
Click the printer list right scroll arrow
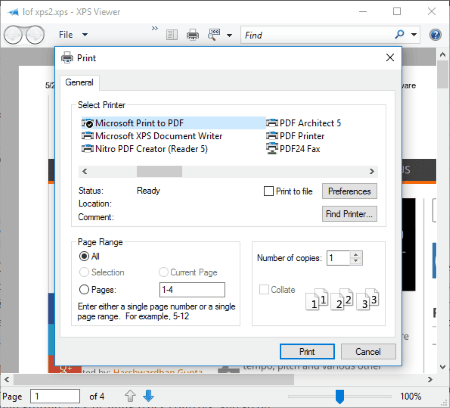[x=372, y=171]
